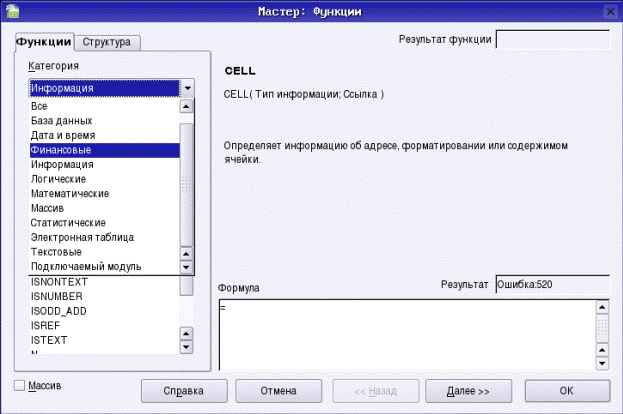The image size is (623, 414).
Task: Choose Логические category
Action: pos(104,179)
